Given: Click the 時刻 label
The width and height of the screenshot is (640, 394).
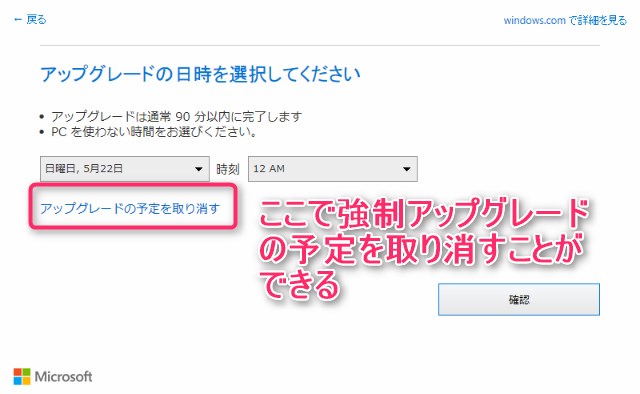Looking at the screenshot, I should [x=228, y=169].
